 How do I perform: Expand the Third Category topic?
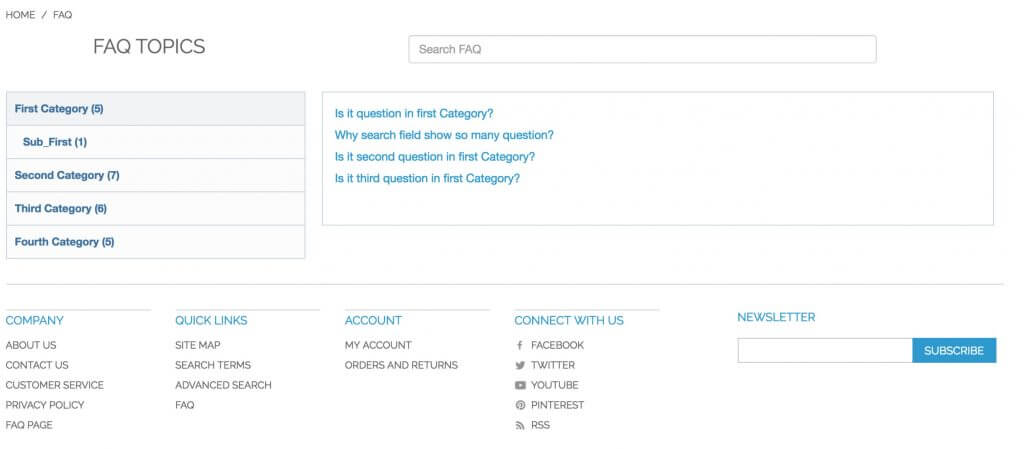click(60, 208)
